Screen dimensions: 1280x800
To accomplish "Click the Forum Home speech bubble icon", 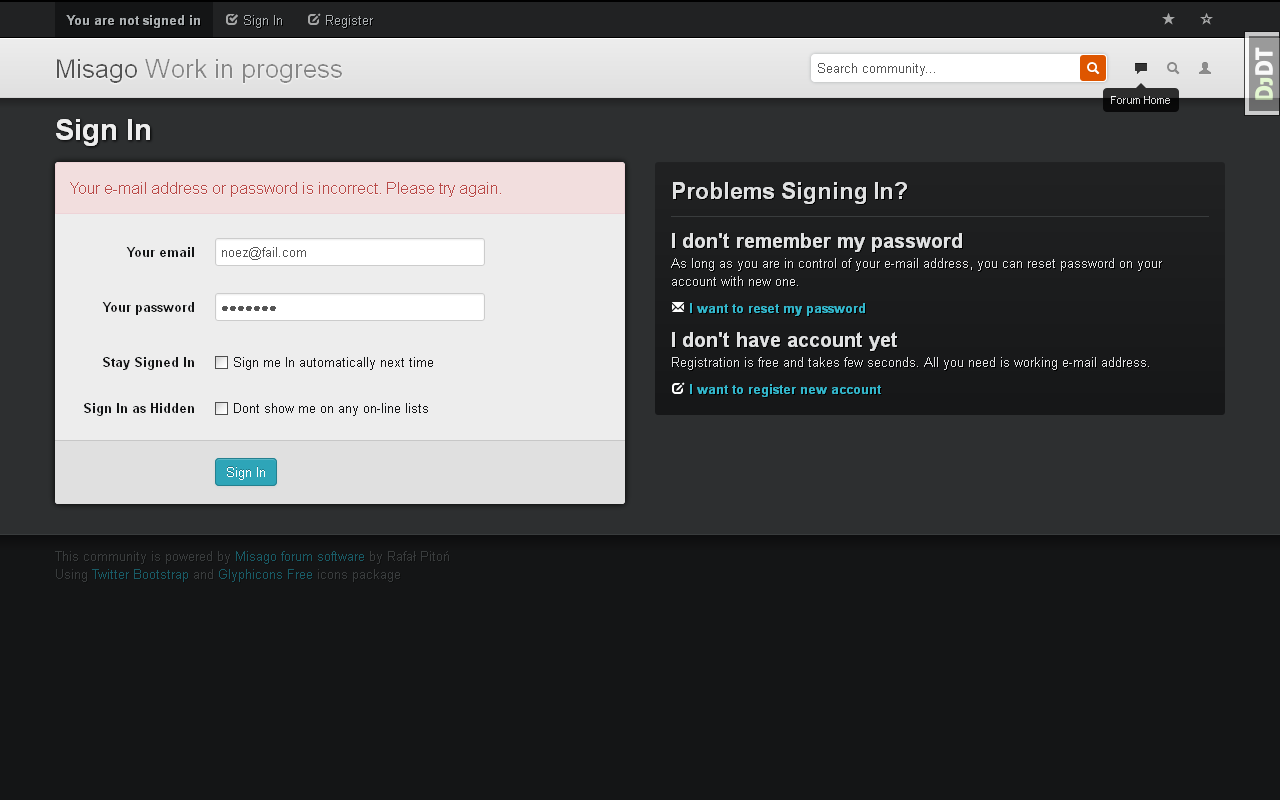I will 1140,68.
